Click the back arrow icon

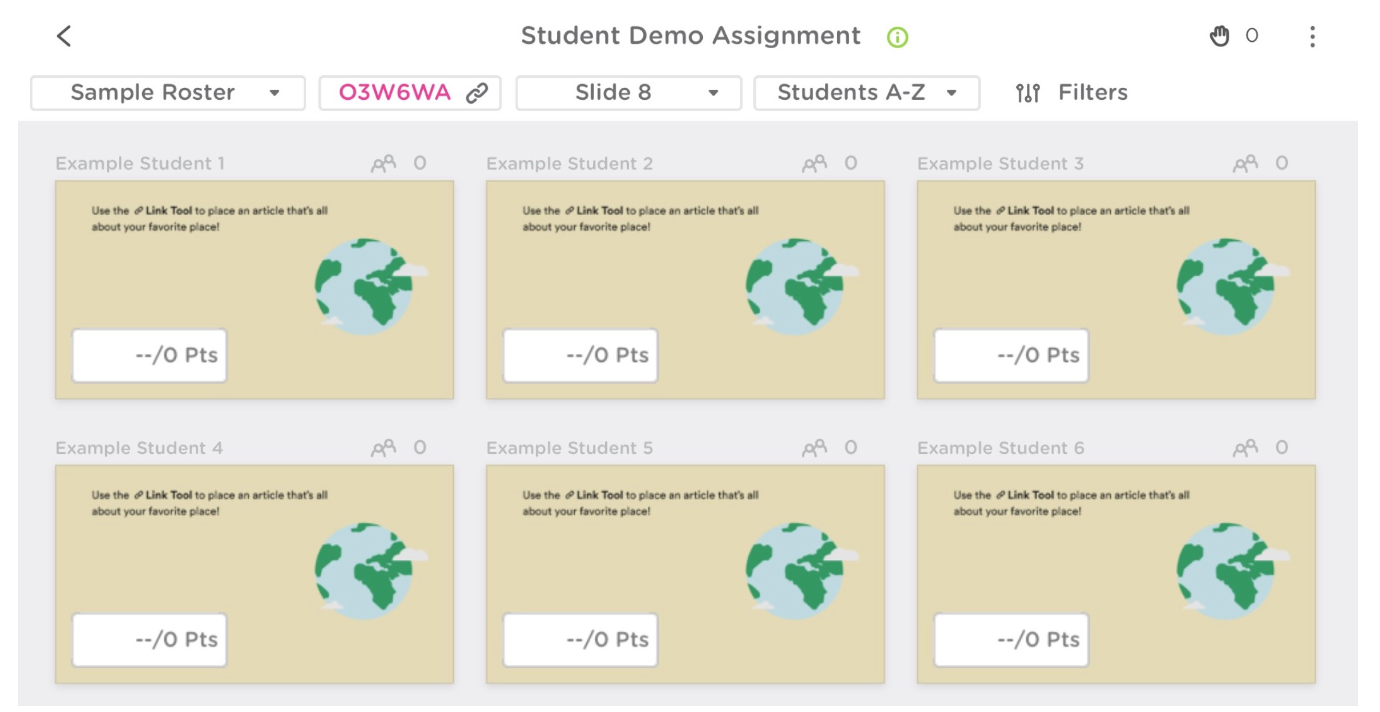pyautogui.click(x=64, y=37)
